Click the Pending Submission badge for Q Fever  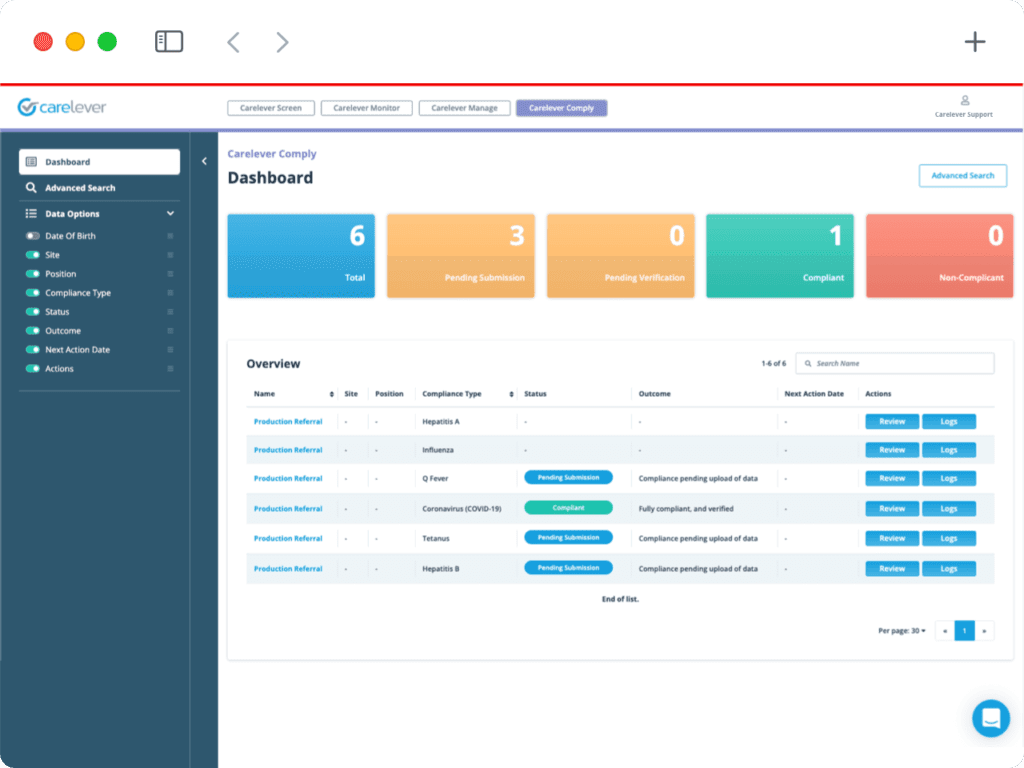tap(568, 477)
